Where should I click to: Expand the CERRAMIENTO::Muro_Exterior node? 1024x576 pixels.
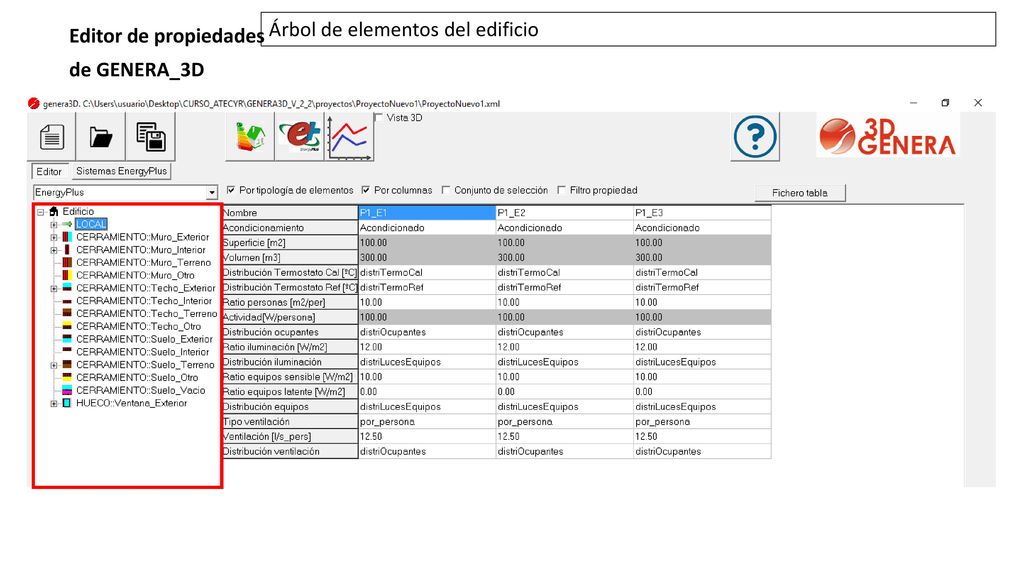pyautogui.click(x=54, y=237)
